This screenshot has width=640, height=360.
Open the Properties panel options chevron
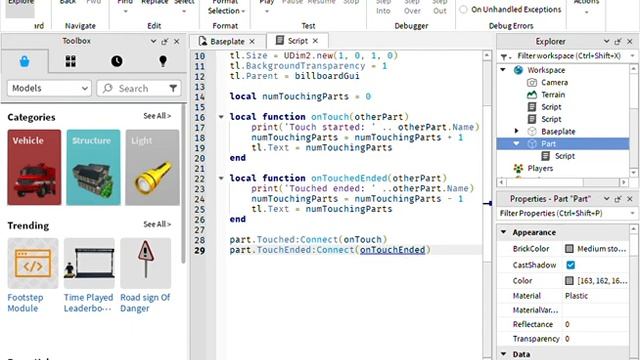tap(607, 199)
